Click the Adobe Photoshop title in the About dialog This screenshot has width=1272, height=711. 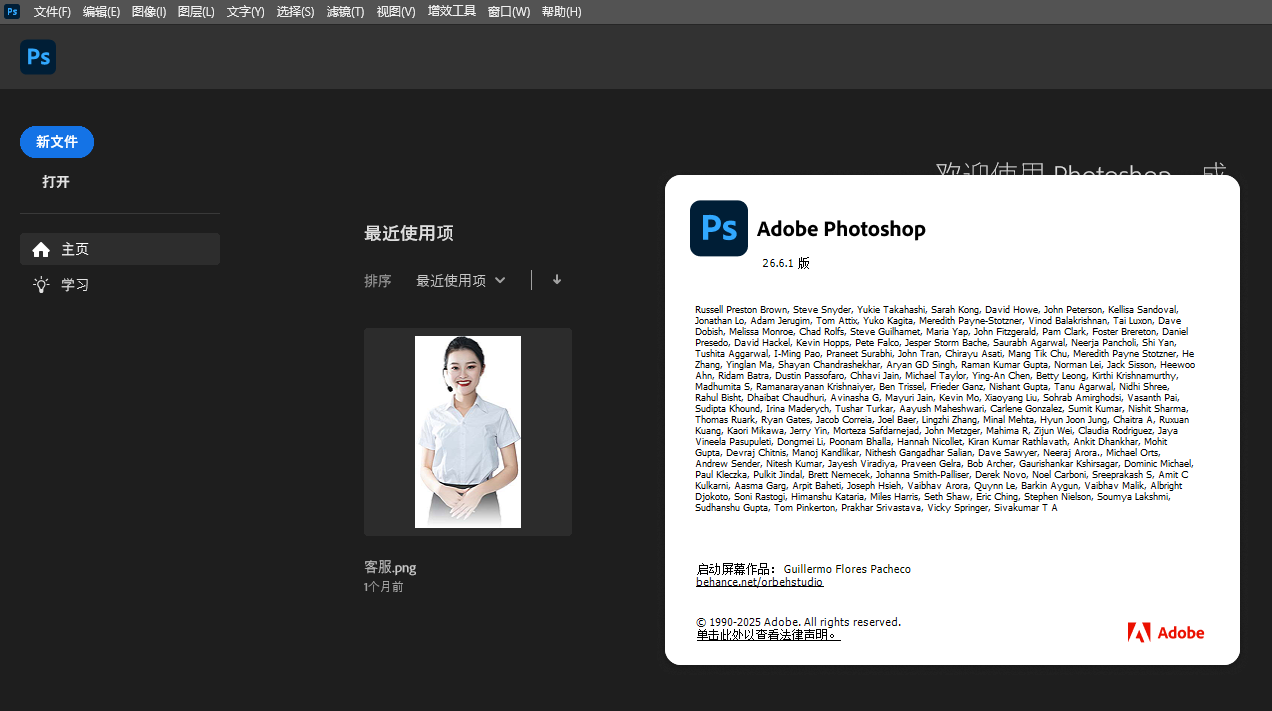pyautogui.click(x=841, y=229)
